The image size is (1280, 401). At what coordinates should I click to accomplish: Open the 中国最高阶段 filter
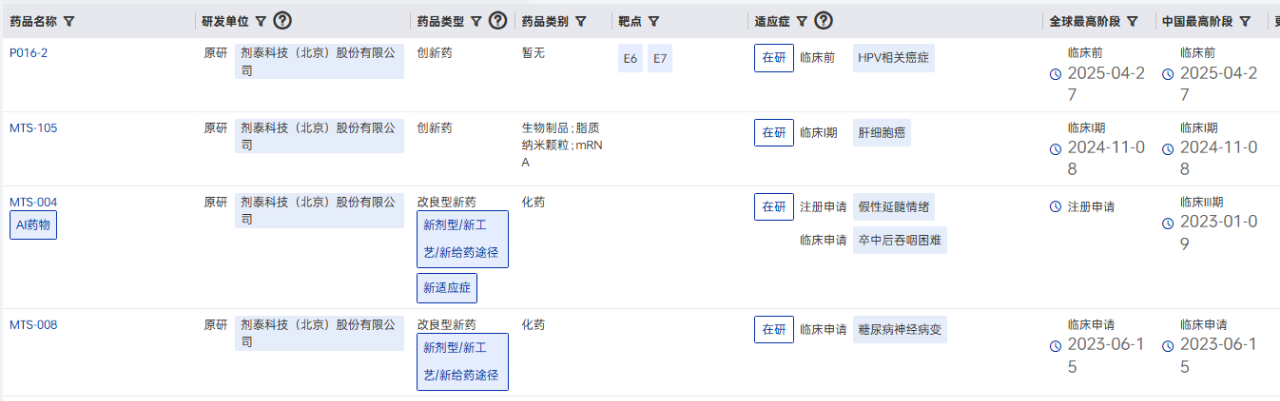pyautogui.click(x=1245, y=21)
